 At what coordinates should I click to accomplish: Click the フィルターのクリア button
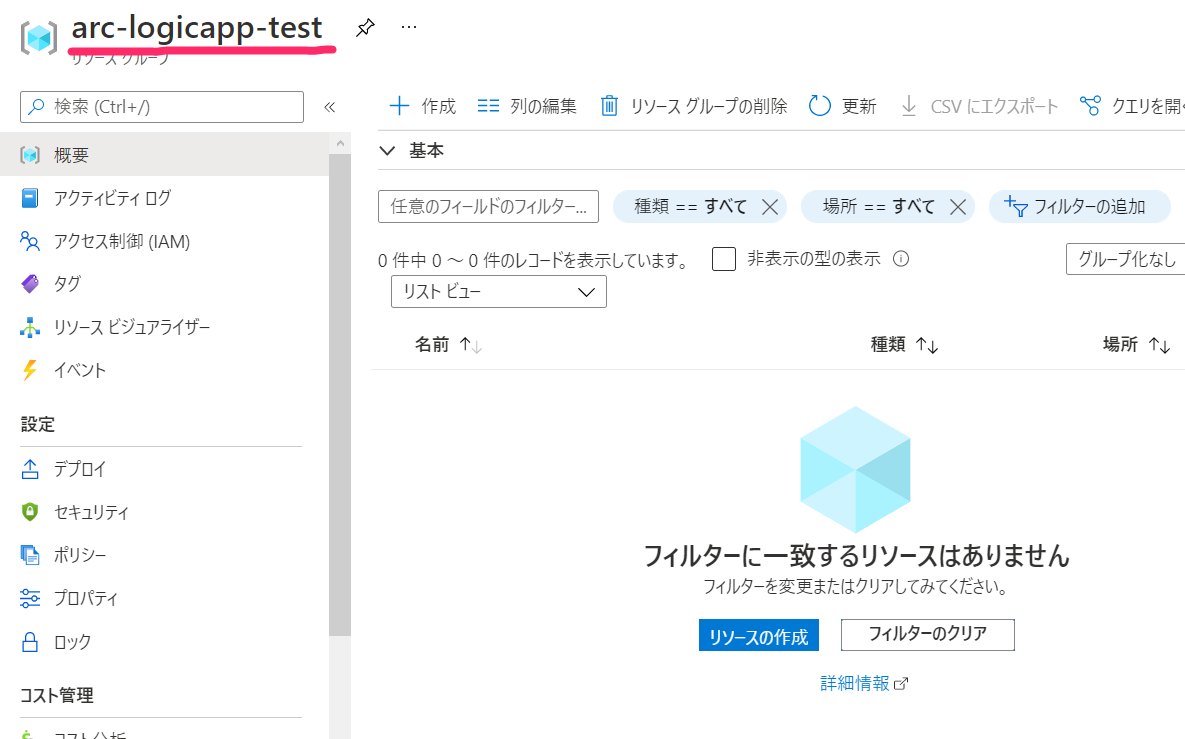(x=927, y=635)
